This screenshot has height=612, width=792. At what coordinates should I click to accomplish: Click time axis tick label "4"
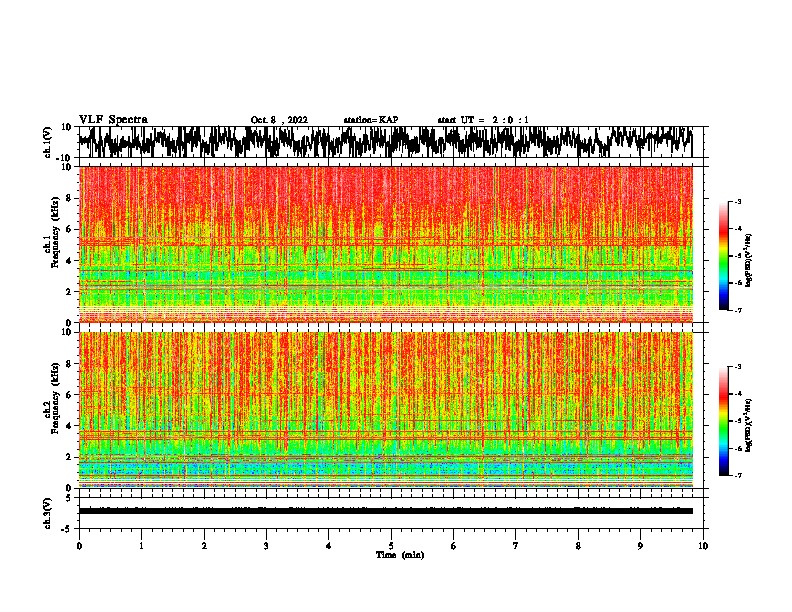click(329, 546)
